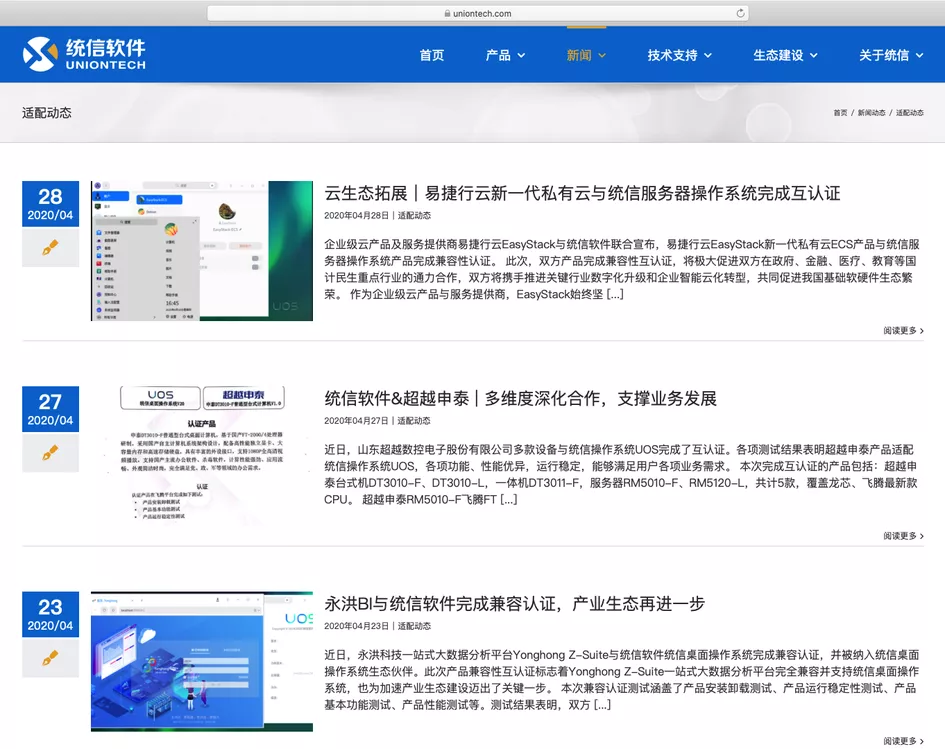Click pen icon beside the 28 date

point(50,247)
